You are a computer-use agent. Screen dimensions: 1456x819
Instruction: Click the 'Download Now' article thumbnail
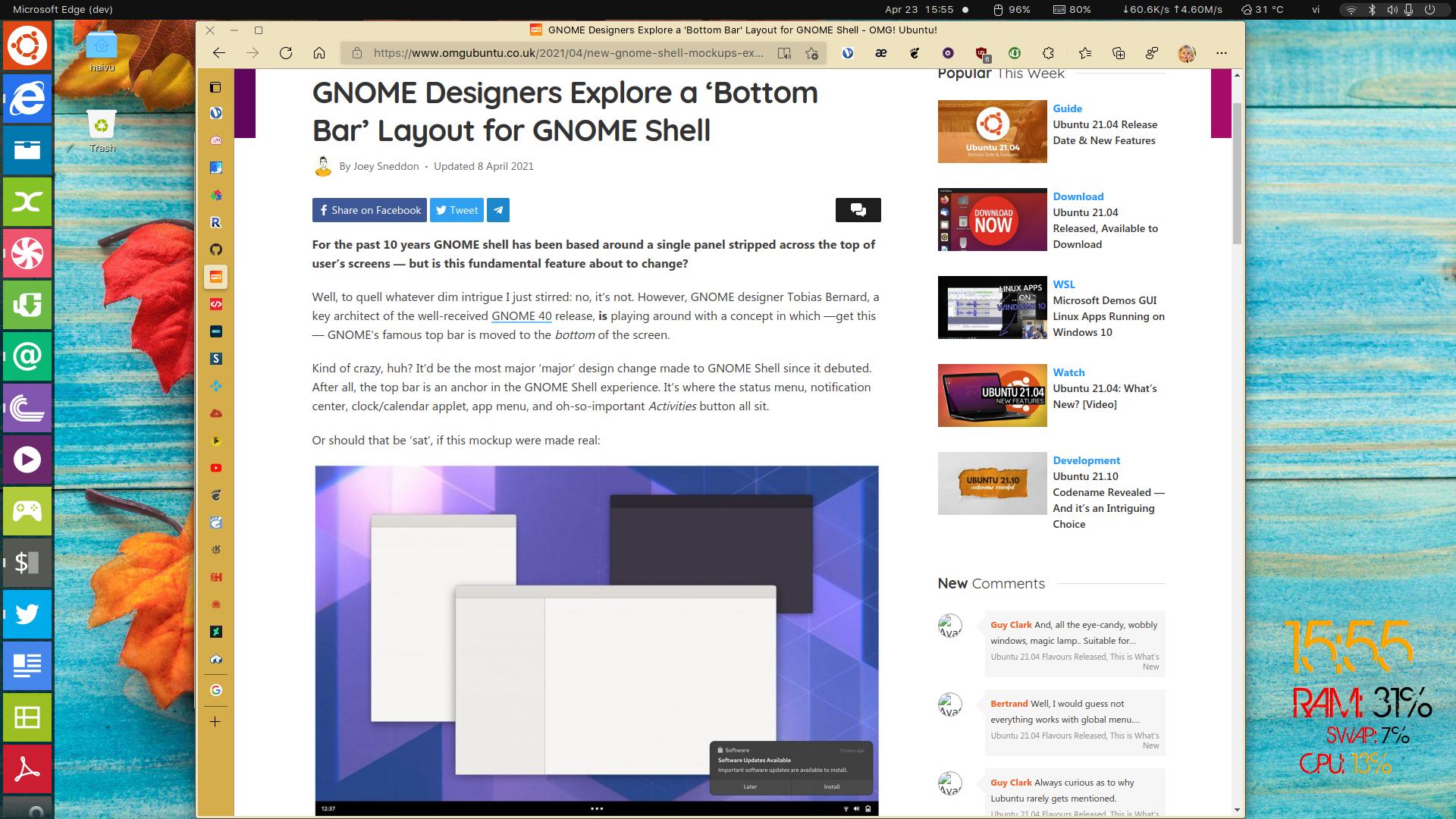click(x=993, y=219)
